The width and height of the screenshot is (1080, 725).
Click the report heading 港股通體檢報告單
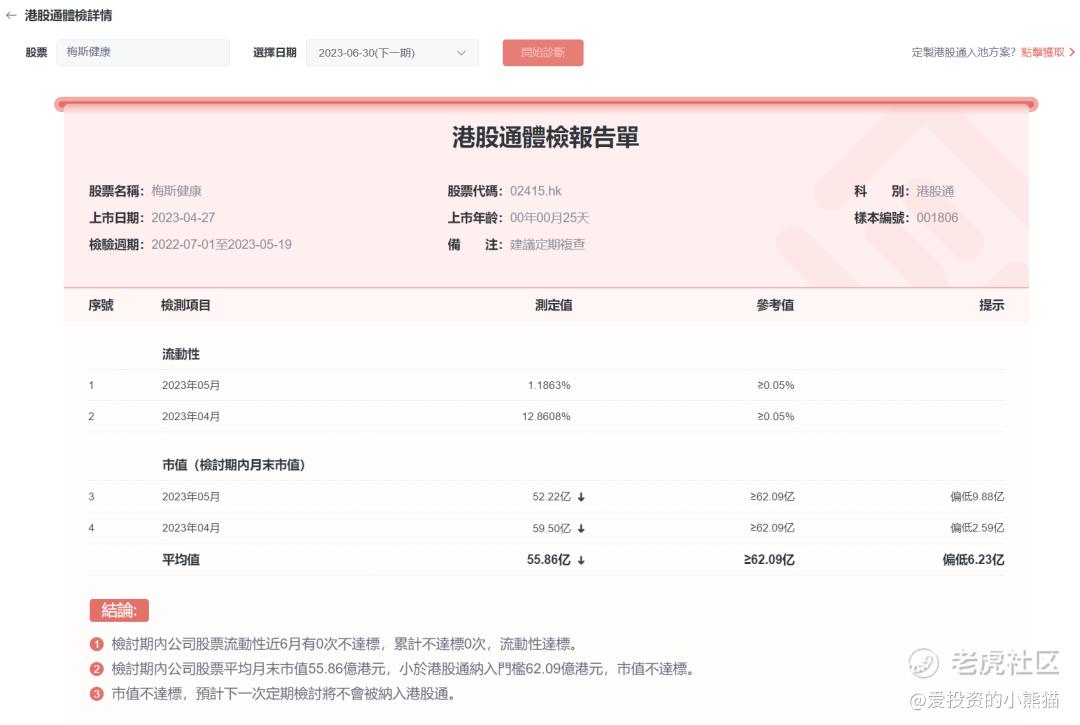pyautogui.click(x=546, y=137)
